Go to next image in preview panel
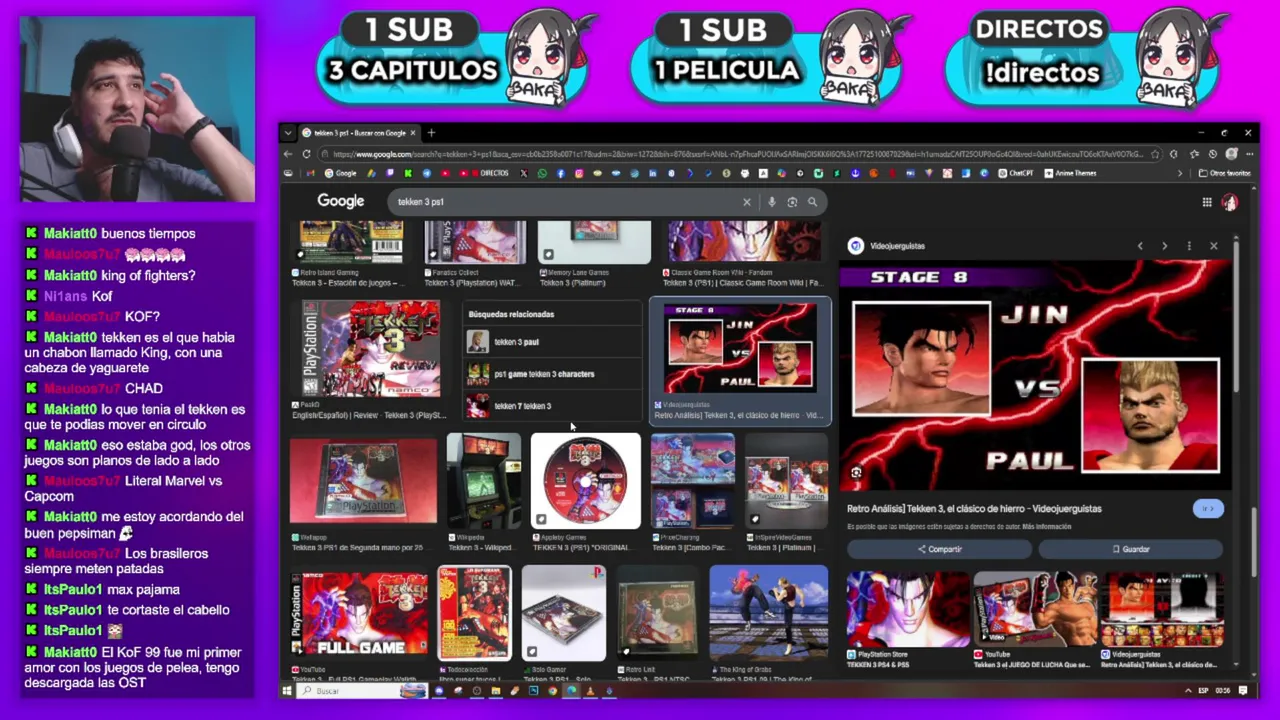1280x720 pixels. click(1164, 246)
